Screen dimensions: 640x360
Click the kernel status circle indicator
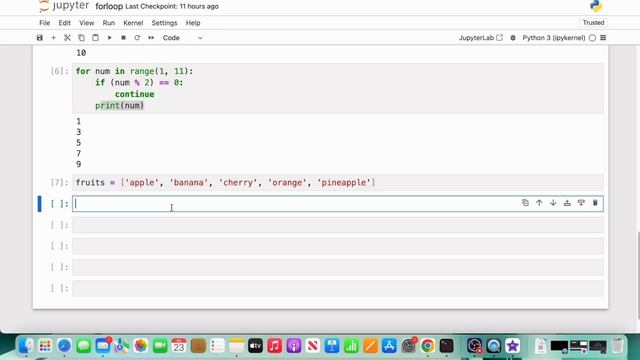click(x=592, y=38)
